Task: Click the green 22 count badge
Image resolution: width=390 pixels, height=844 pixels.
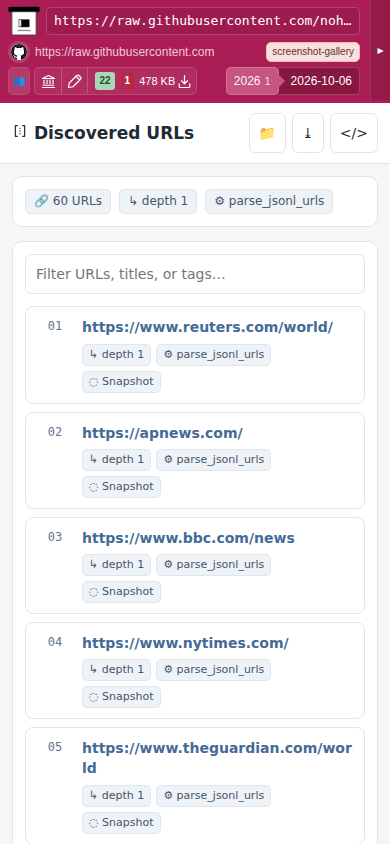Action: (105, 81)
